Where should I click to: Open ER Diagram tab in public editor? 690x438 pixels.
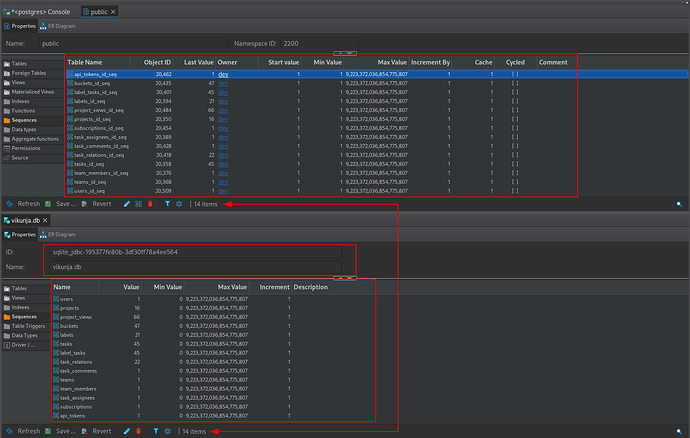58,26
